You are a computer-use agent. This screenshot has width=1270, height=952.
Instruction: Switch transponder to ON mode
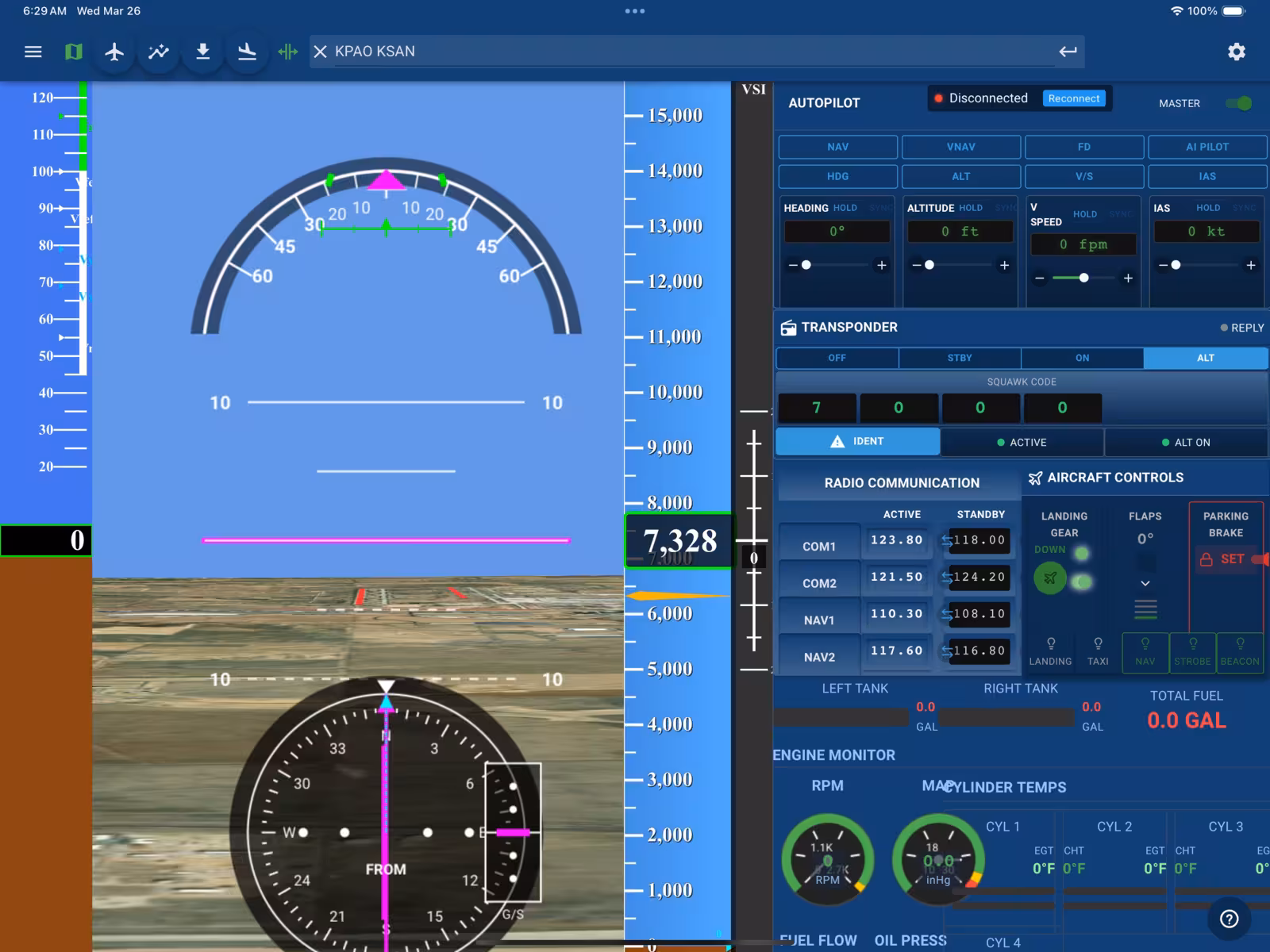pos(1082,358)
